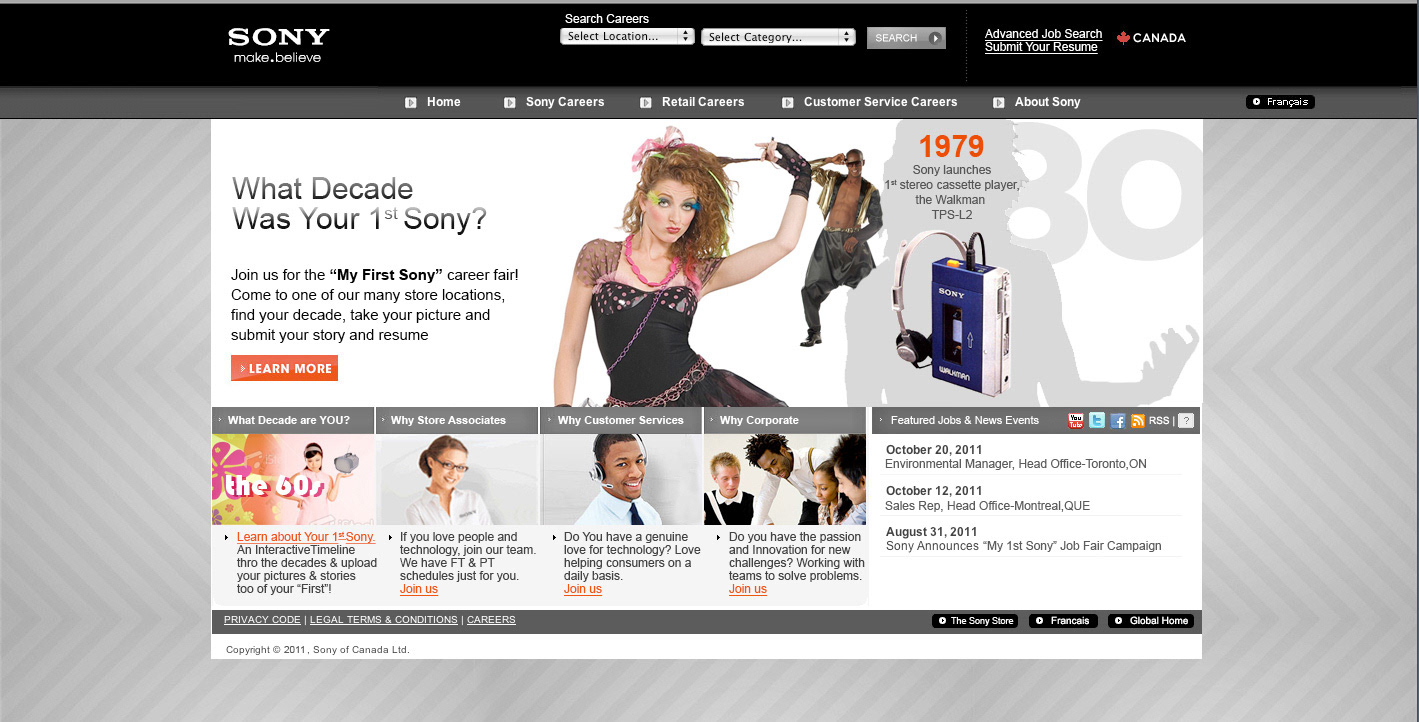Screen dimensions: 1419x722
Task: Click RSS text label
Action: pos(1159,421)
